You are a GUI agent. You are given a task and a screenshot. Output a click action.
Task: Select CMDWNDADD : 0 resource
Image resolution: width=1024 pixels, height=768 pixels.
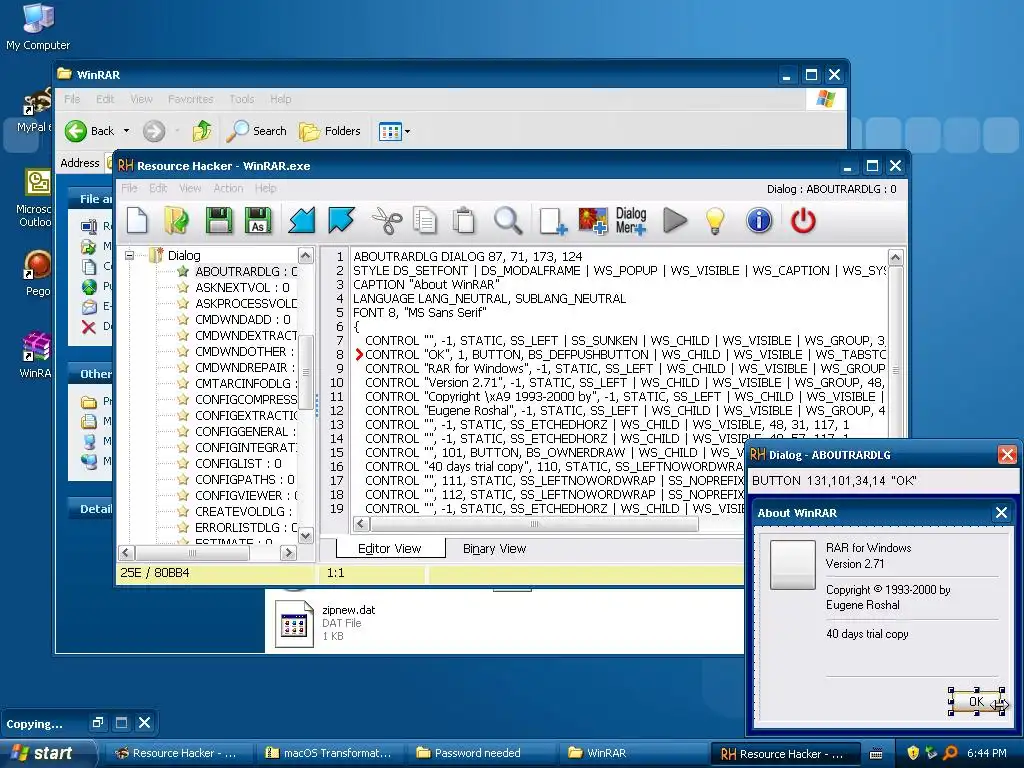coord(242,319)
